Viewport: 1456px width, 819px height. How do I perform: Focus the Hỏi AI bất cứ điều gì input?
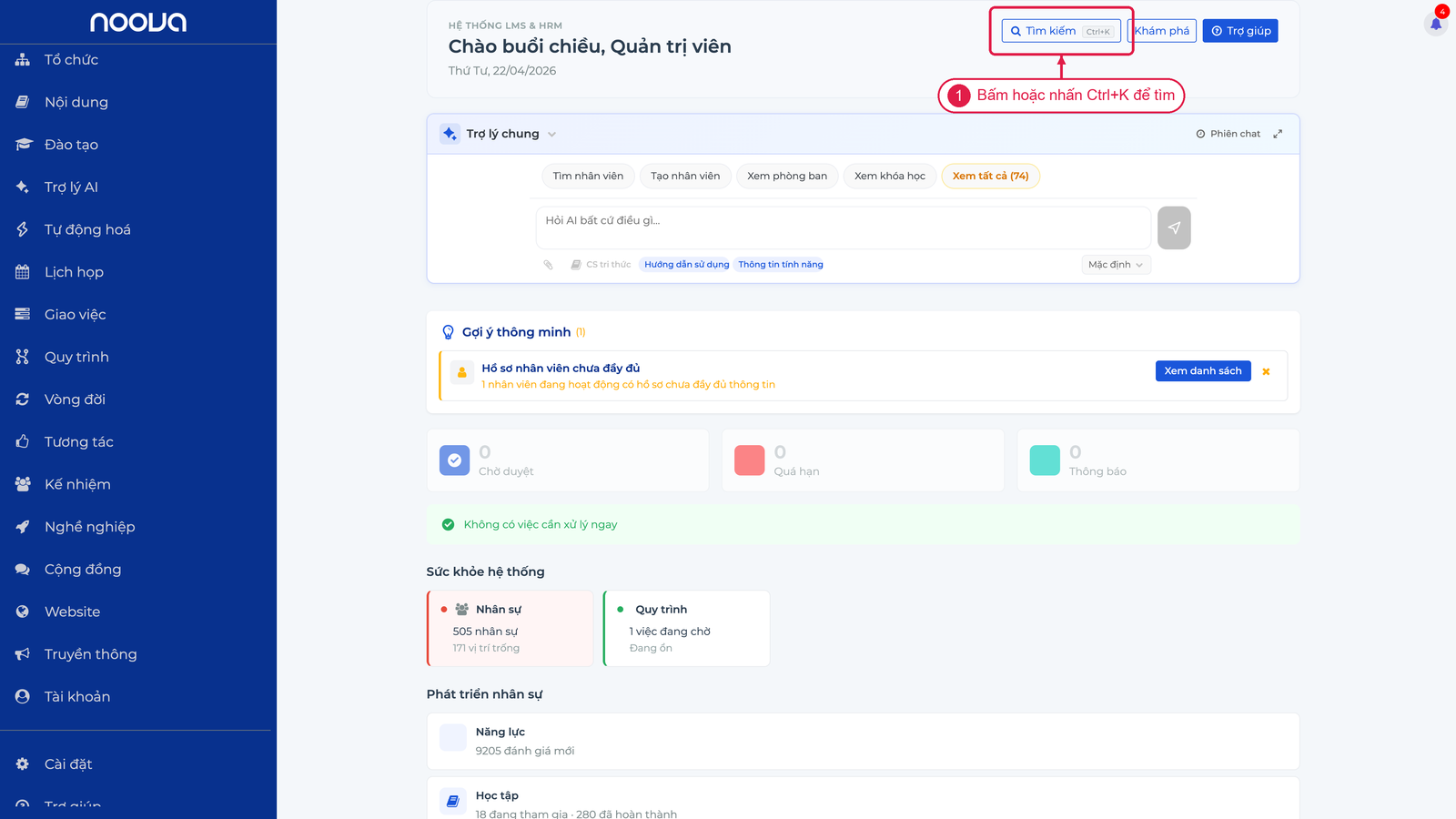point(843,227)
